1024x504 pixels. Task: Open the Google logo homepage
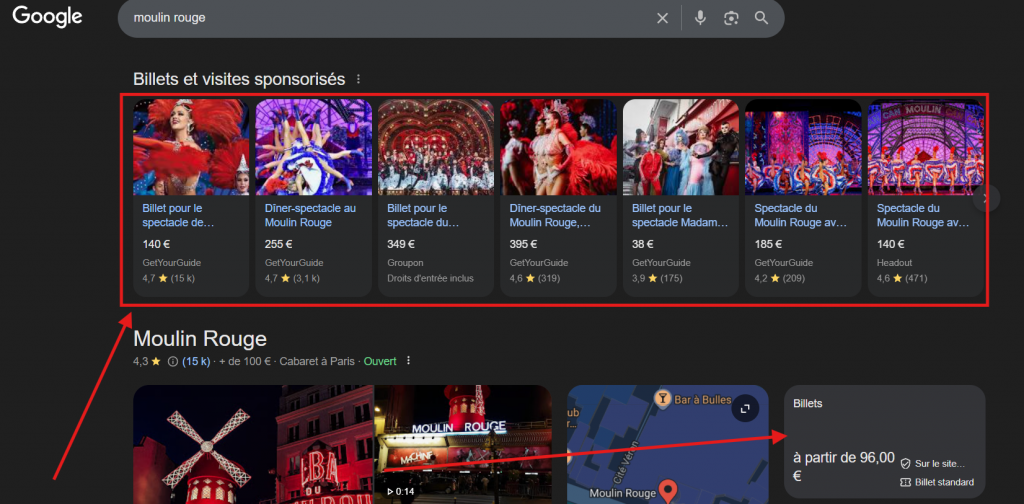click(x=47, y=17)
